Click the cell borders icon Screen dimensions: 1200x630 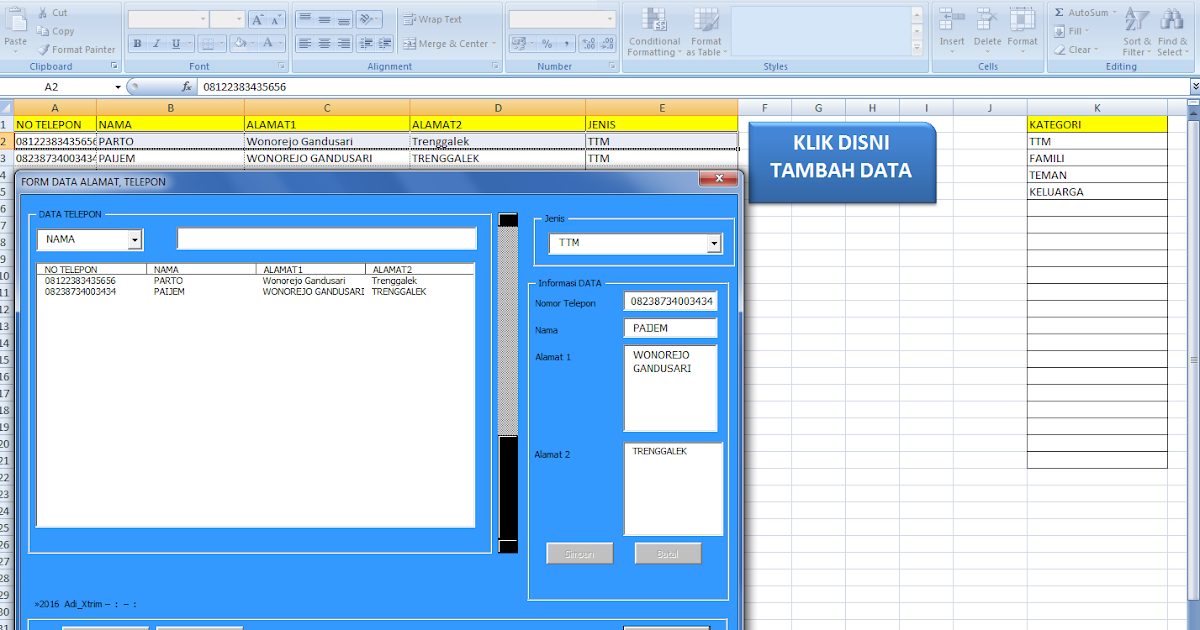206,44
